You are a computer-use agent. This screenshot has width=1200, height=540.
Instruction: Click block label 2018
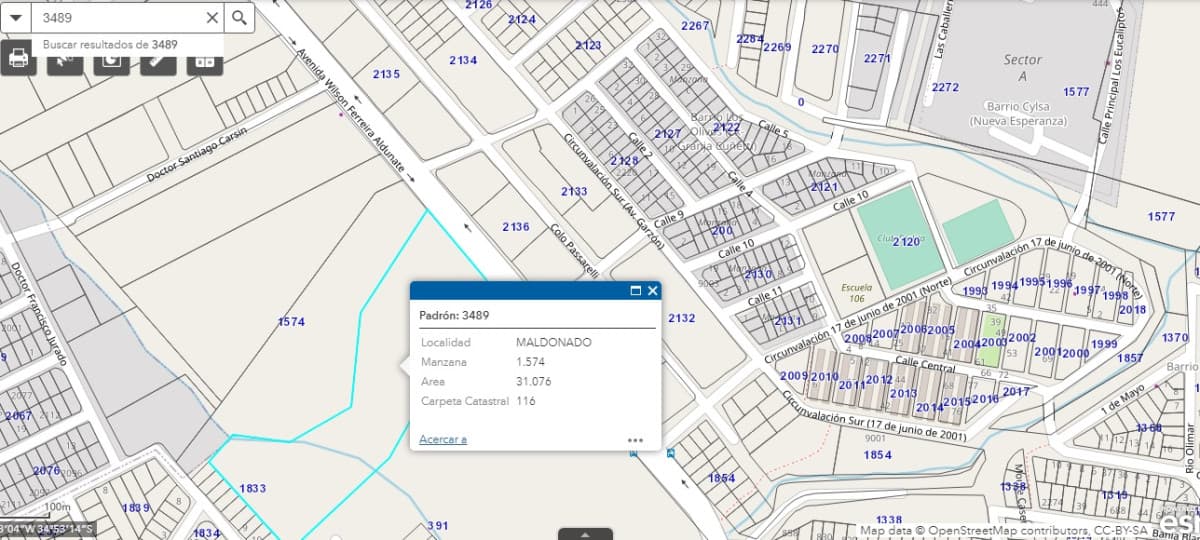coord(1132,310)
